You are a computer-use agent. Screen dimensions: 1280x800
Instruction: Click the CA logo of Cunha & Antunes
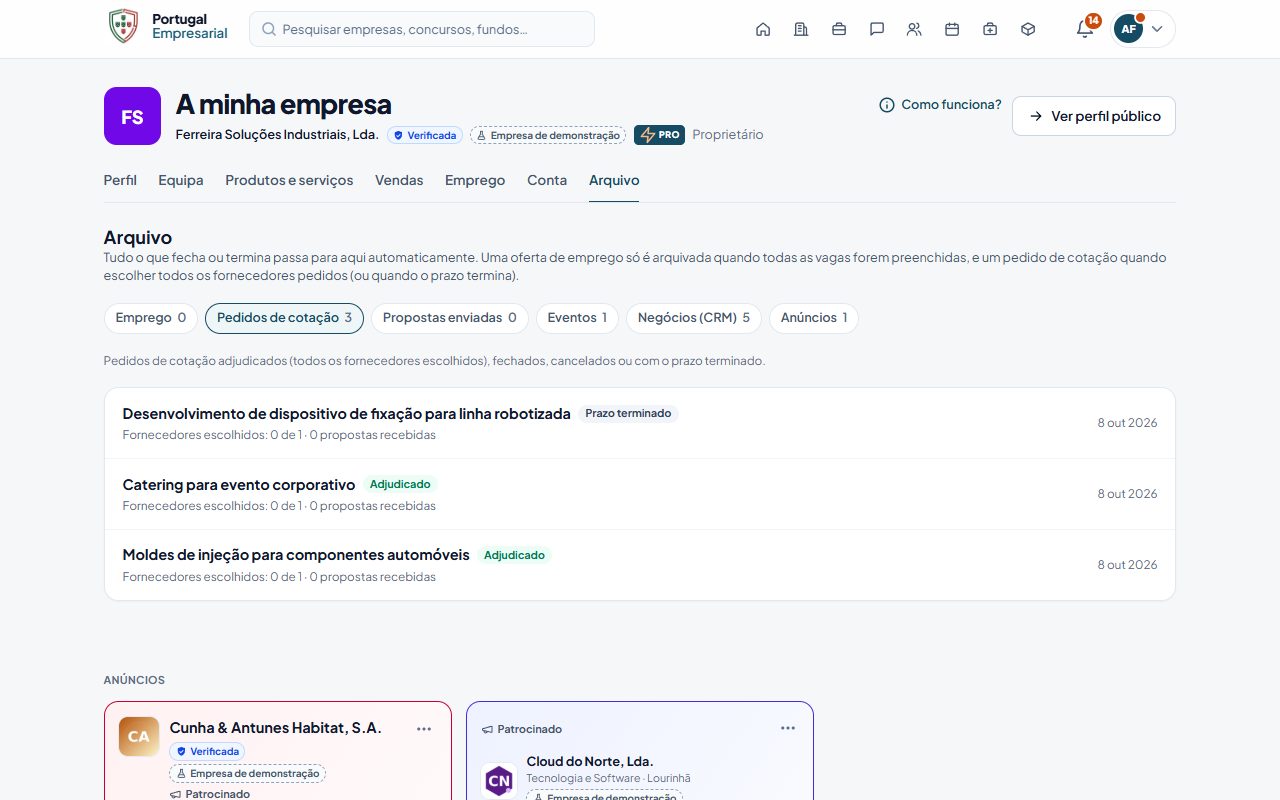pos(138,736)
